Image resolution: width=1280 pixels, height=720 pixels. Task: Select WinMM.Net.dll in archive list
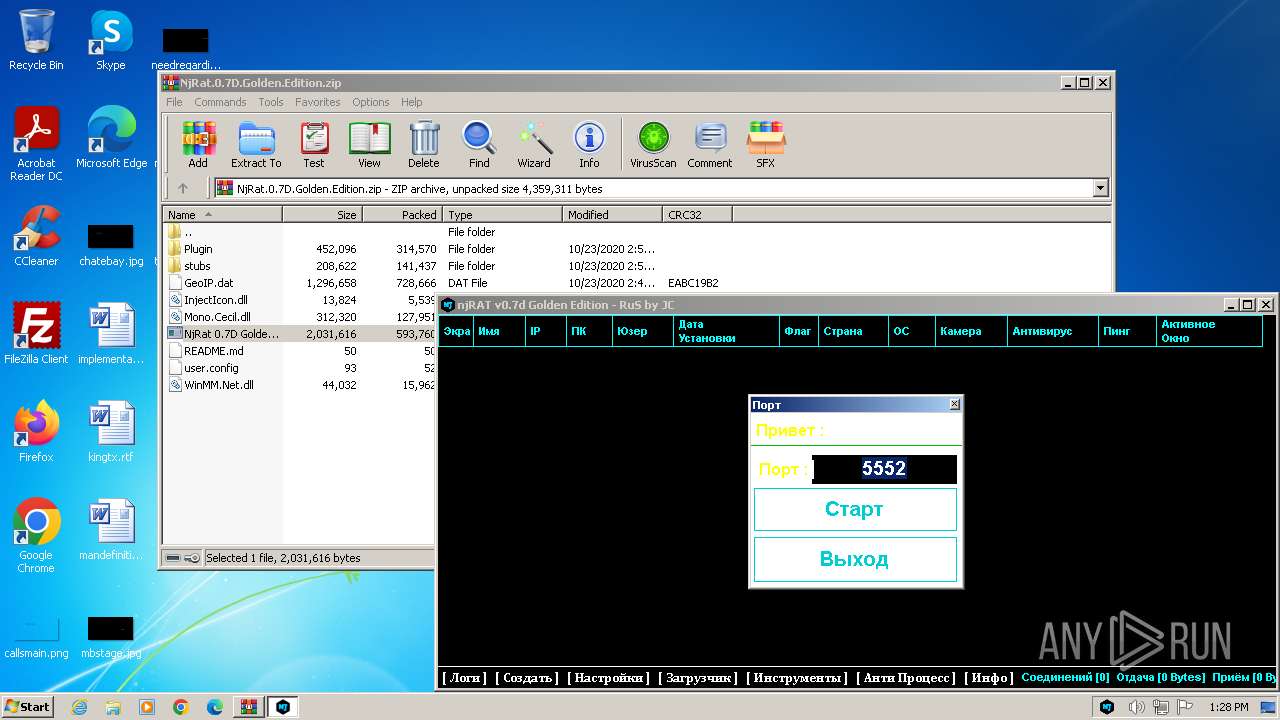pyautogui.click(x=218, y=385)
